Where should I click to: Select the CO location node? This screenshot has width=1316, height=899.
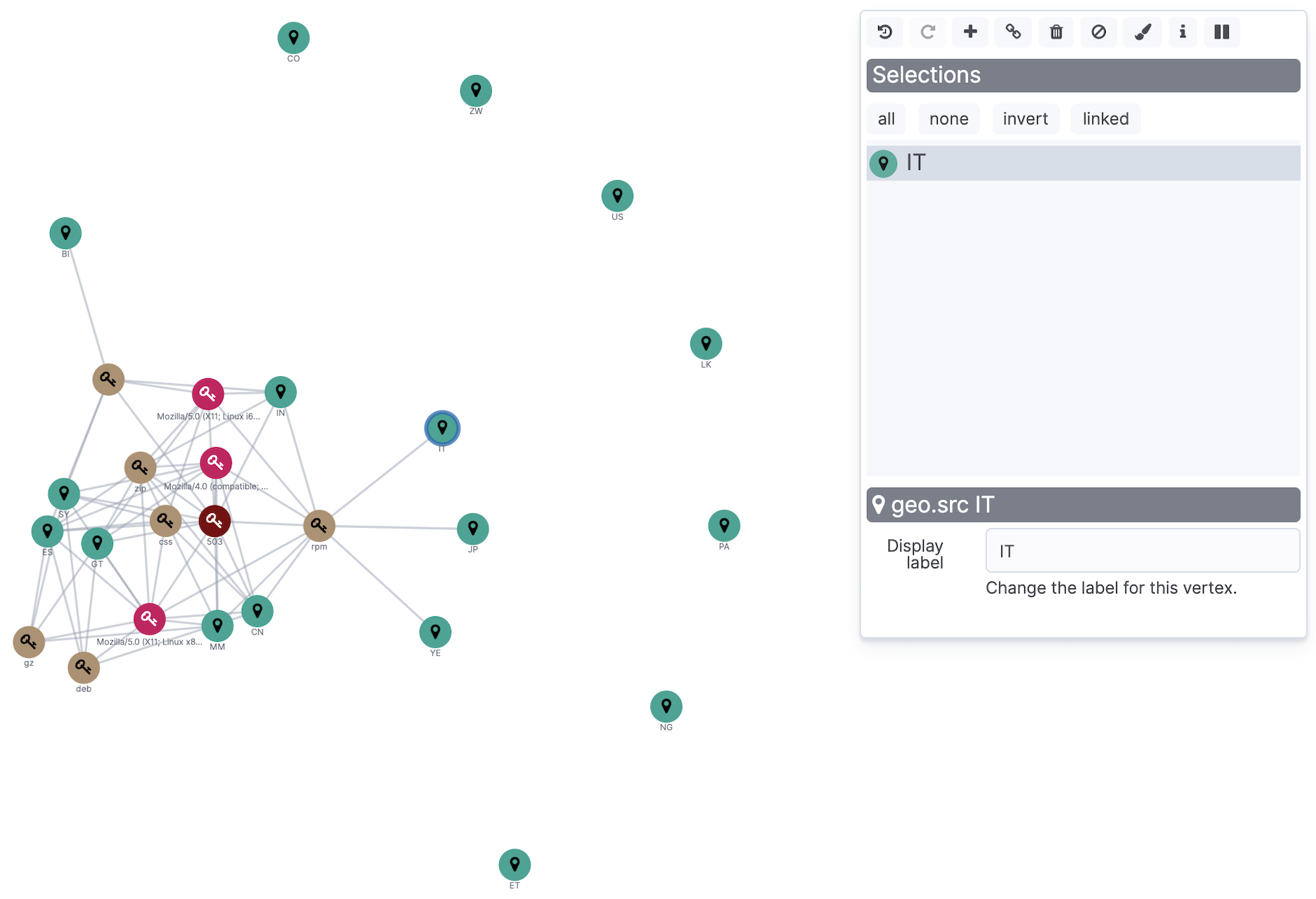294,38
